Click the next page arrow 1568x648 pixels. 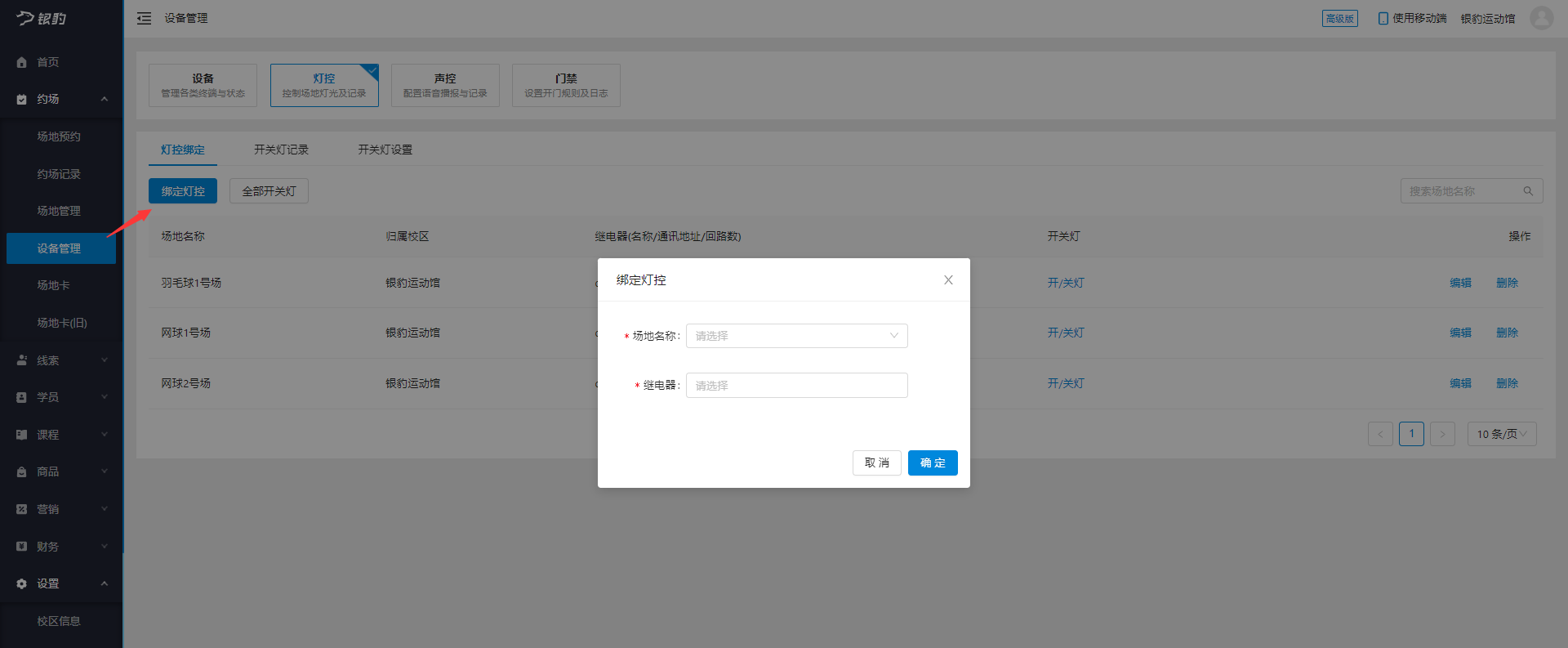pyautogui.click(x=1442, y=434)
